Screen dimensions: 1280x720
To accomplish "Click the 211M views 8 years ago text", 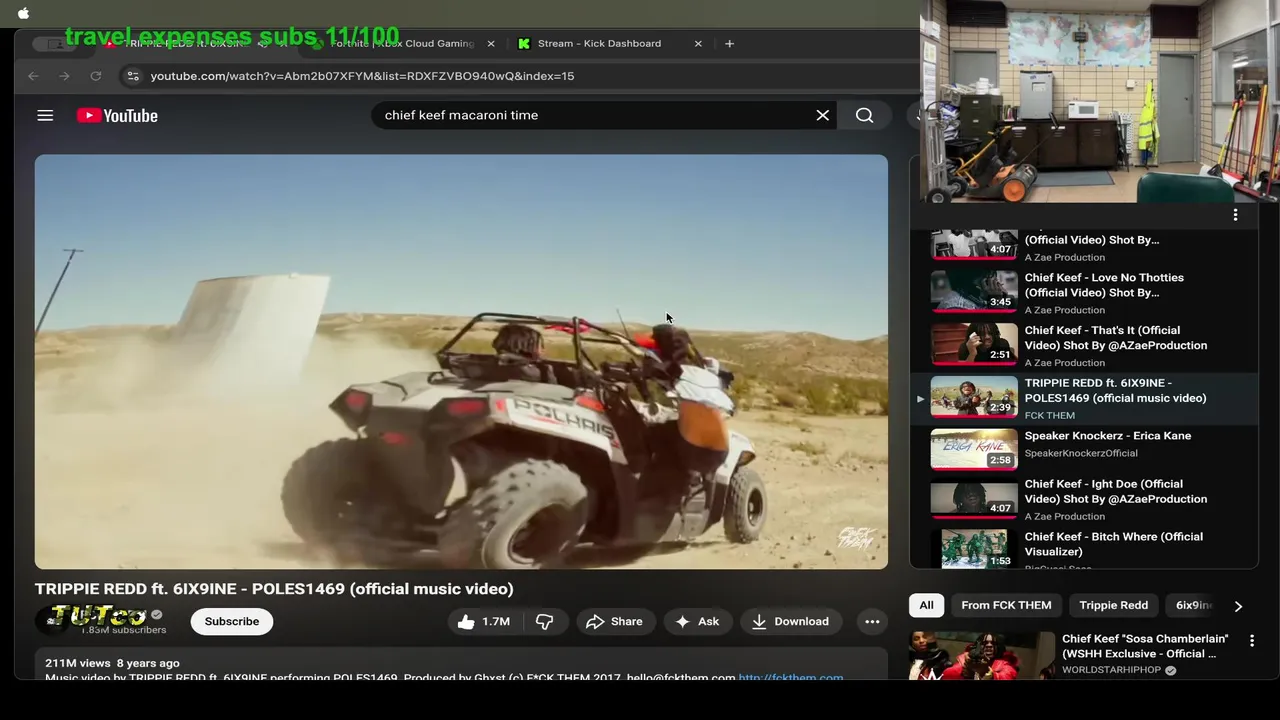I will pos(112,663).
